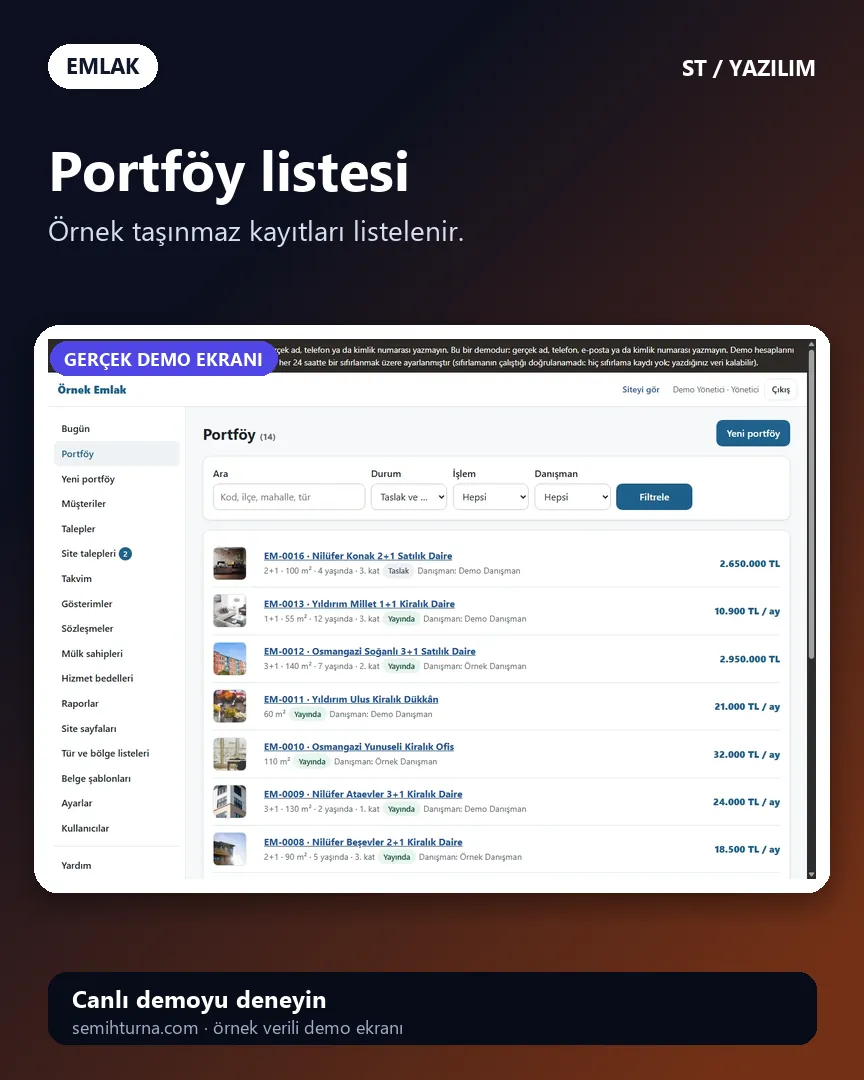This screenshot has height=1080, width=864.
Task: Open Ayarlar in the sidebar
Action: click(x=76, y=803)
